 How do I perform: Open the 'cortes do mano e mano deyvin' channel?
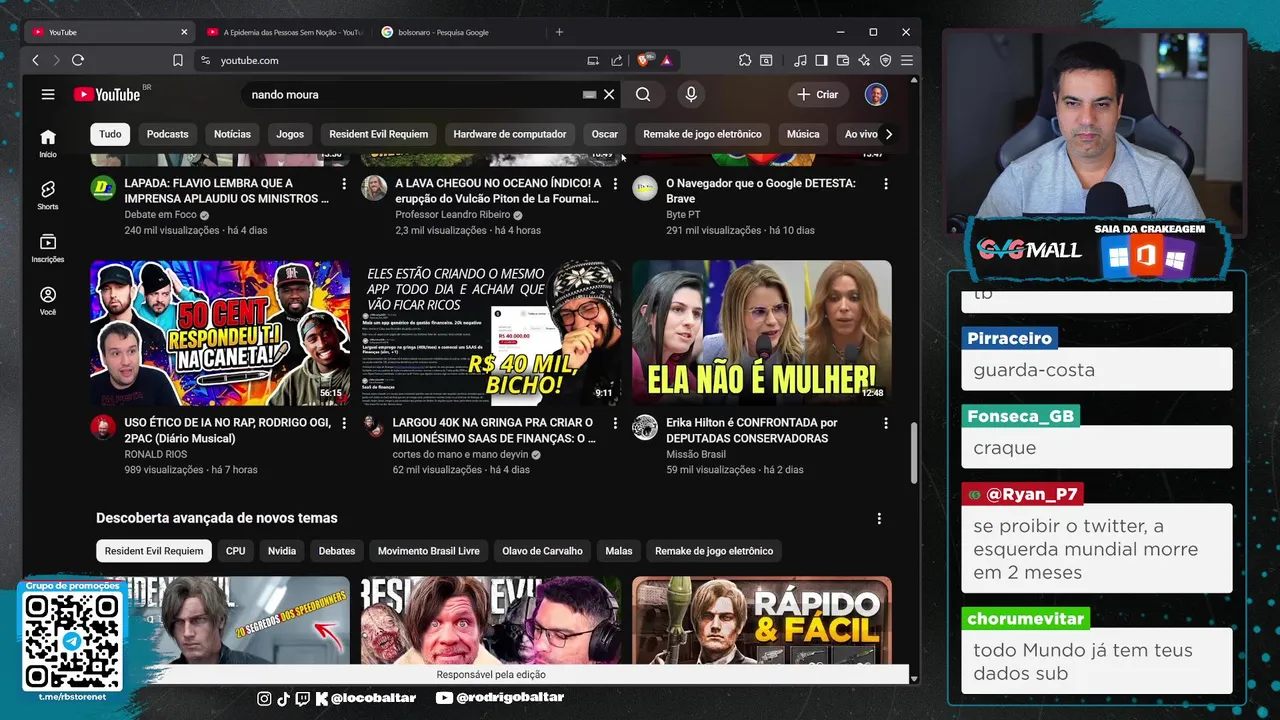[460, 454]
